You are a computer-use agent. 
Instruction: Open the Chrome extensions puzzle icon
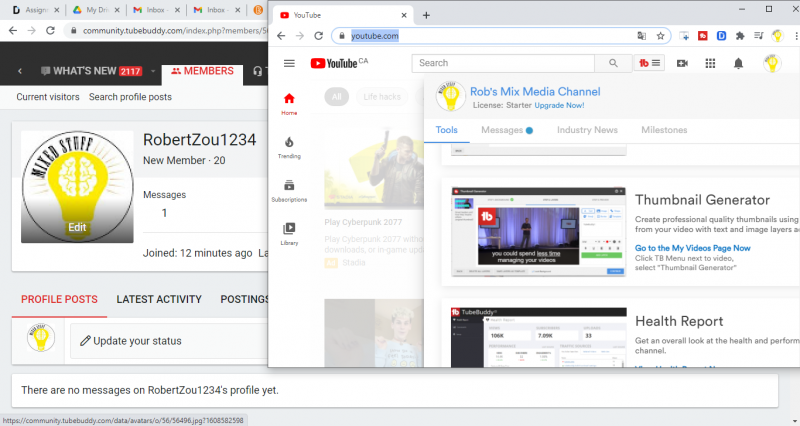(739, 36)
